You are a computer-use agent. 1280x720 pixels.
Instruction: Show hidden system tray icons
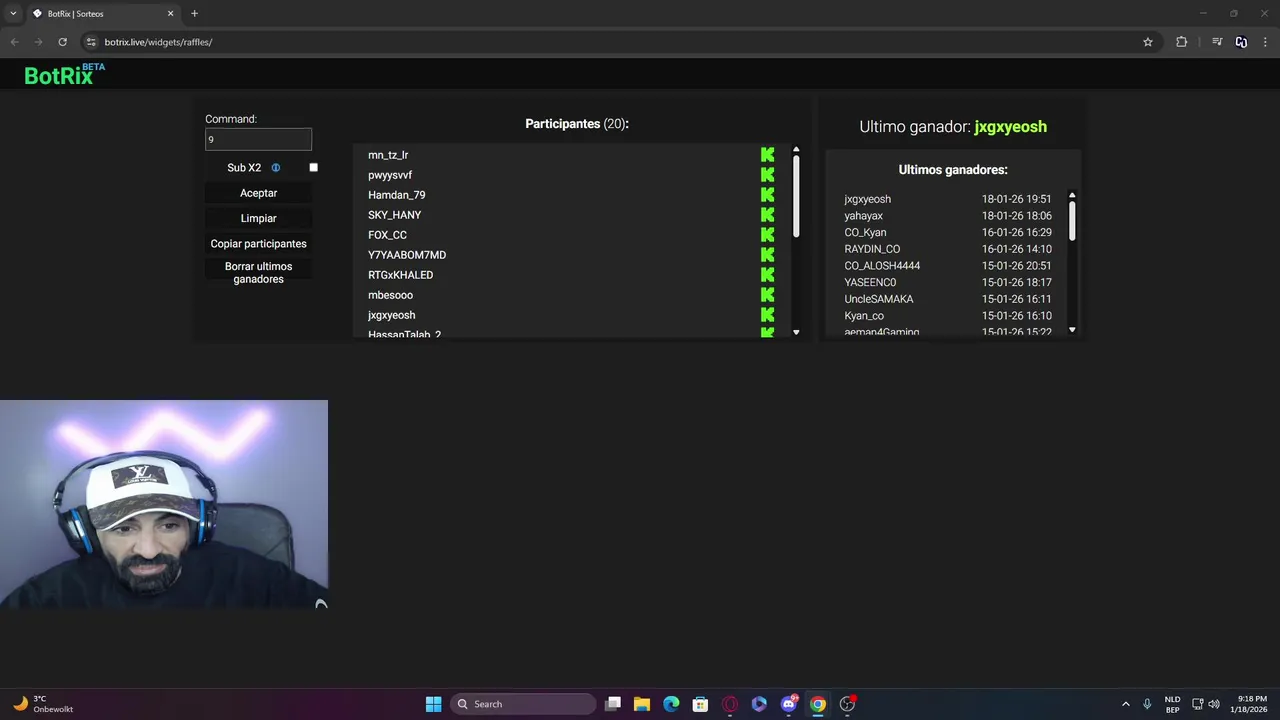click(1125, 704)
